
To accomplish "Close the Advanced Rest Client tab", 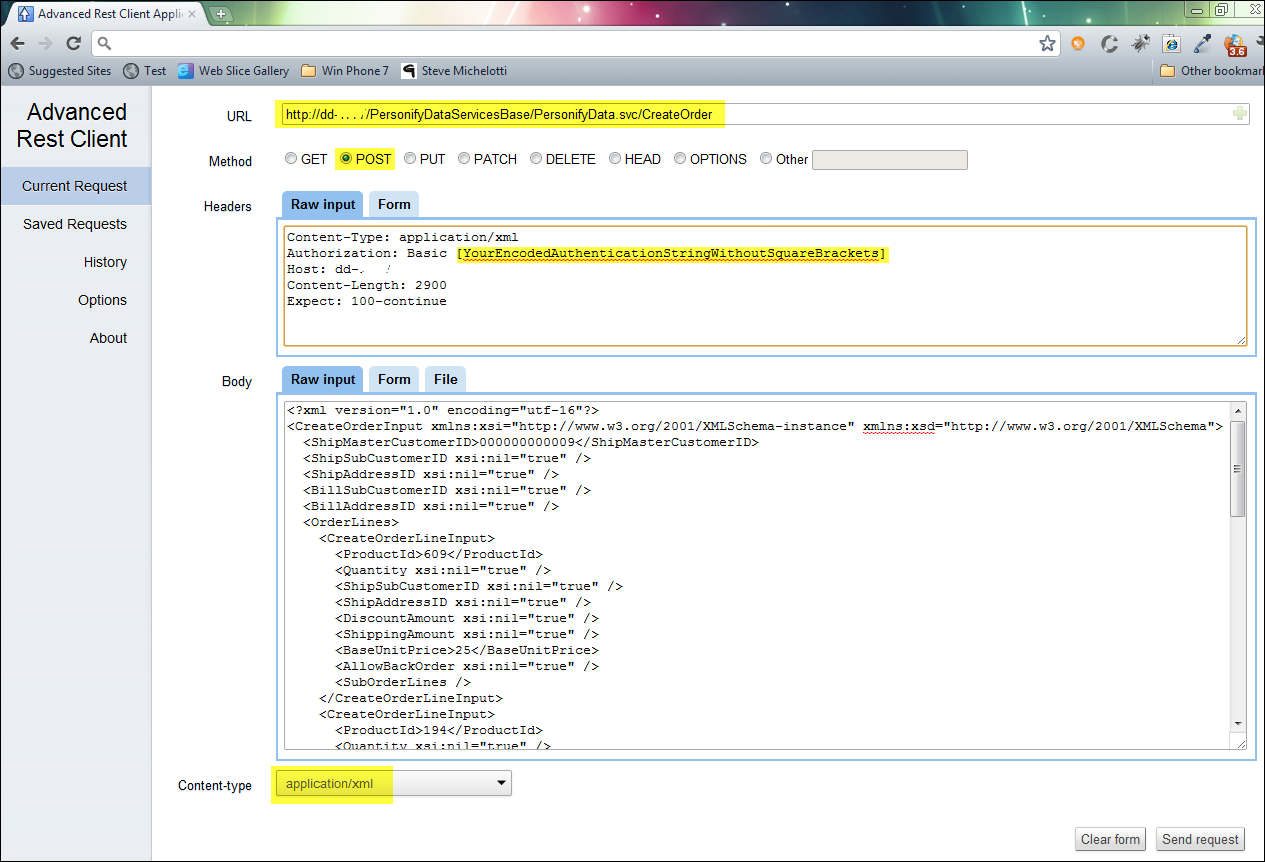I will 193,14.
